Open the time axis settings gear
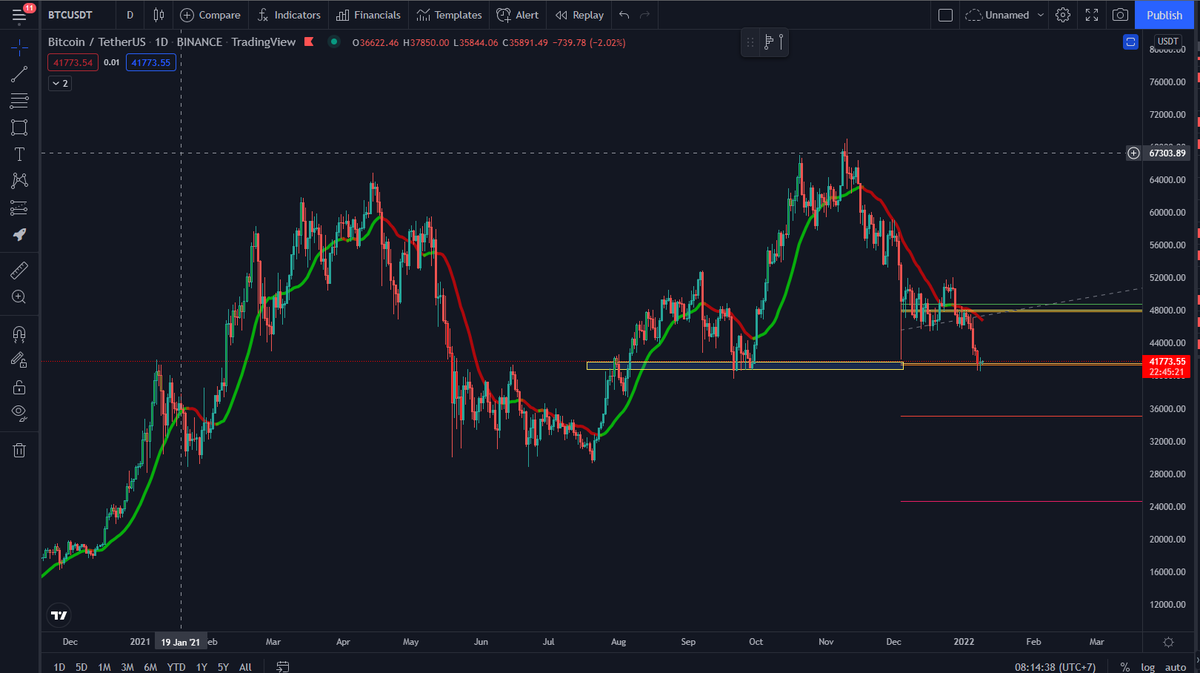Screen dimensions: 1200x673 click(1168, 641)
